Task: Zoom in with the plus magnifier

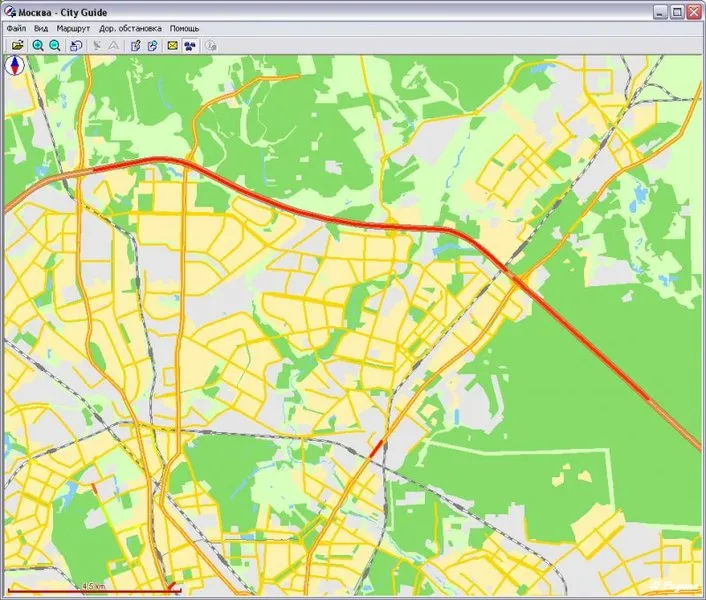Action: tap(38, 45)
